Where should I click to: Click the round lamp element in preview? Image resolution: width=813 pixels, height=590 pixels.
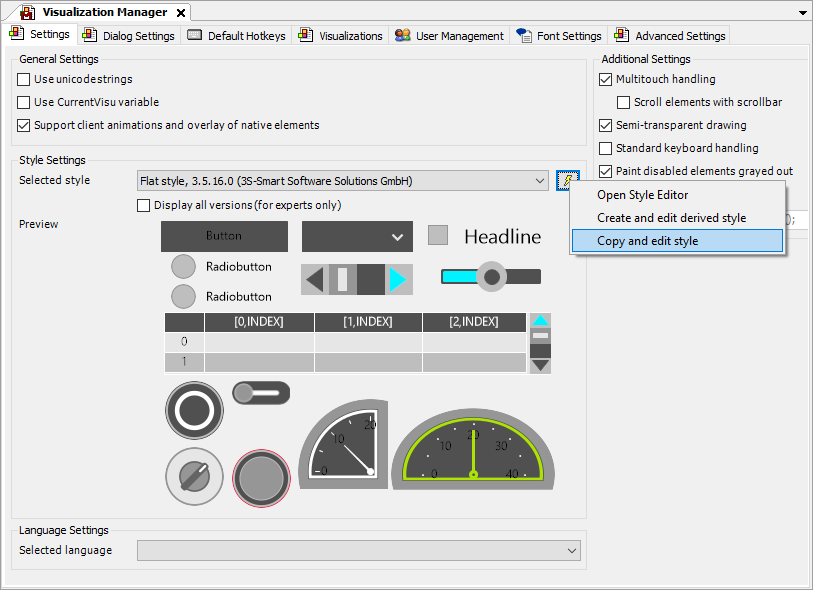[261, 478]
